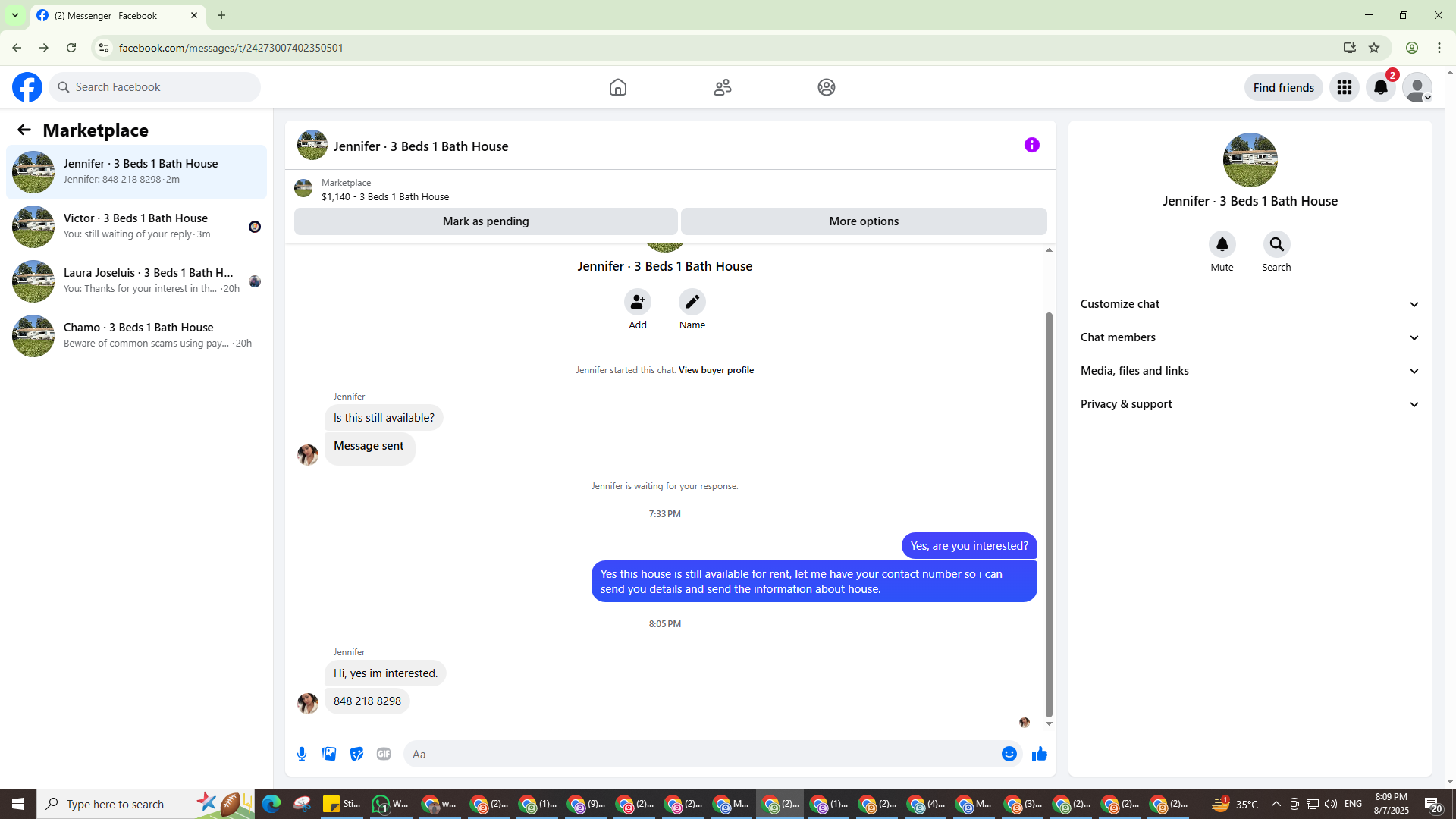Screen dimensions: 1456x819
Task: Open Chrome browser menu three dots
Action: point(1439,48)
